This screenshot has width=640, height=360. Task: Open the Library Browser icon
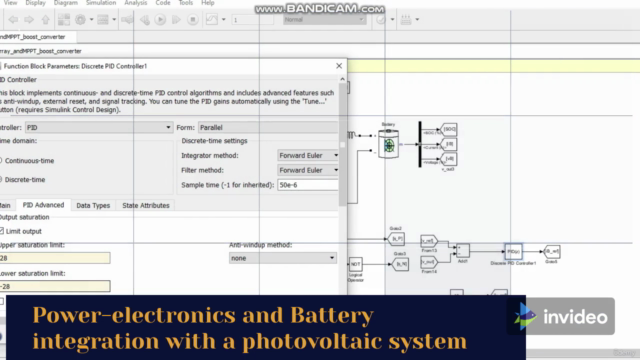click(64, 19)
